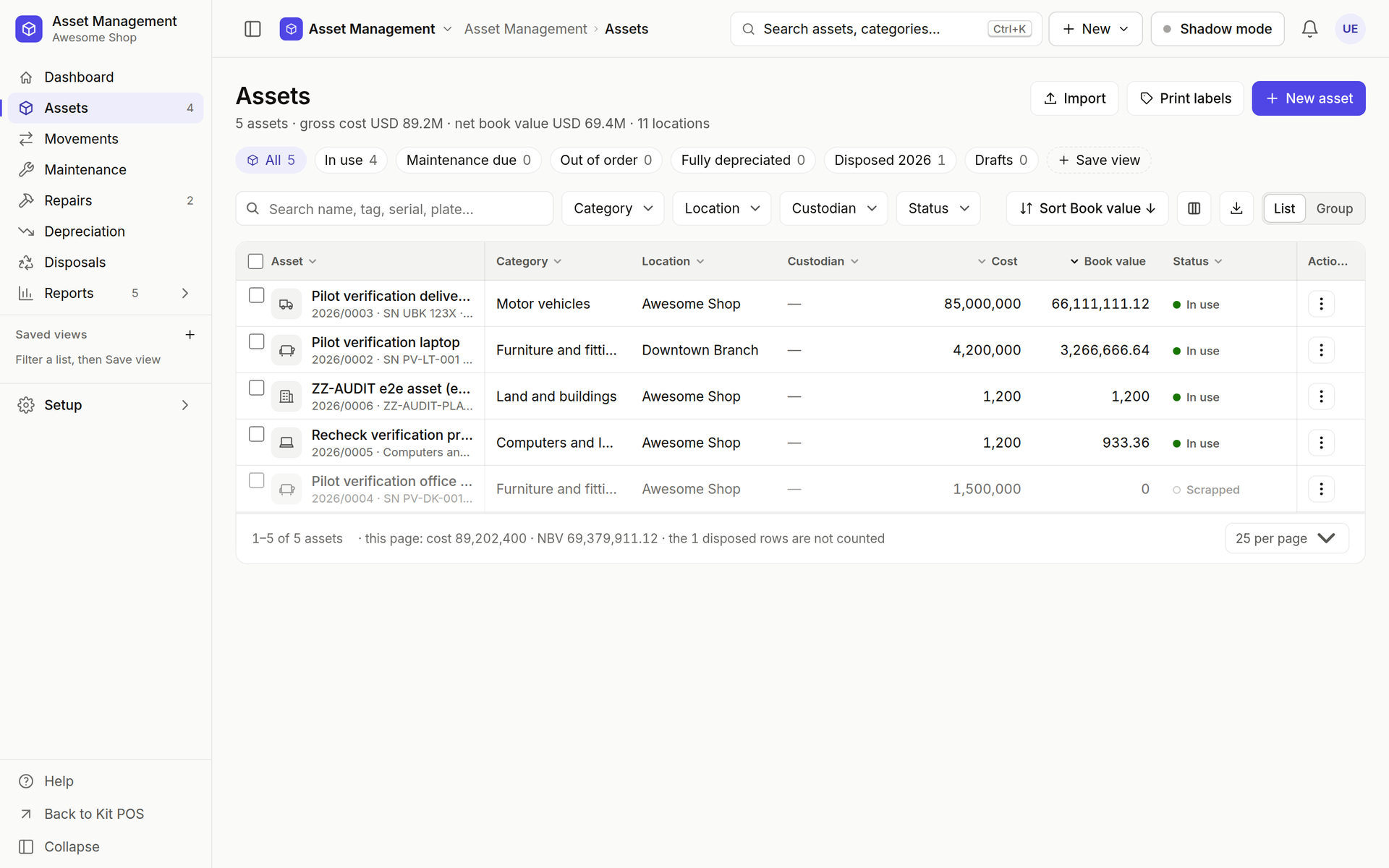Check the Pilot verification laptop row
Image resolution: width=1389 pixels, height=868 pixels.
pyautogui.click(x=256, y=341)
